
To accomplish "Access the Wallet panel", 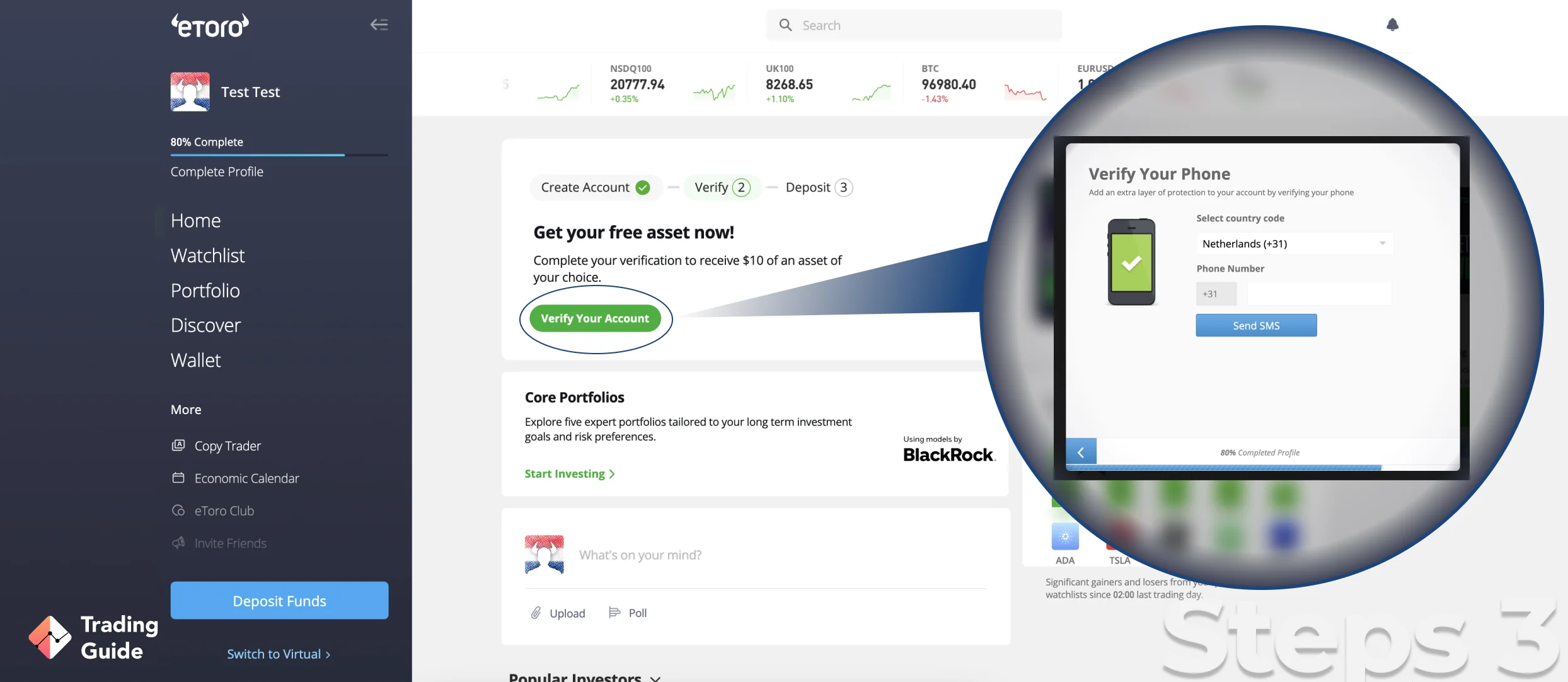I will 195,359.
